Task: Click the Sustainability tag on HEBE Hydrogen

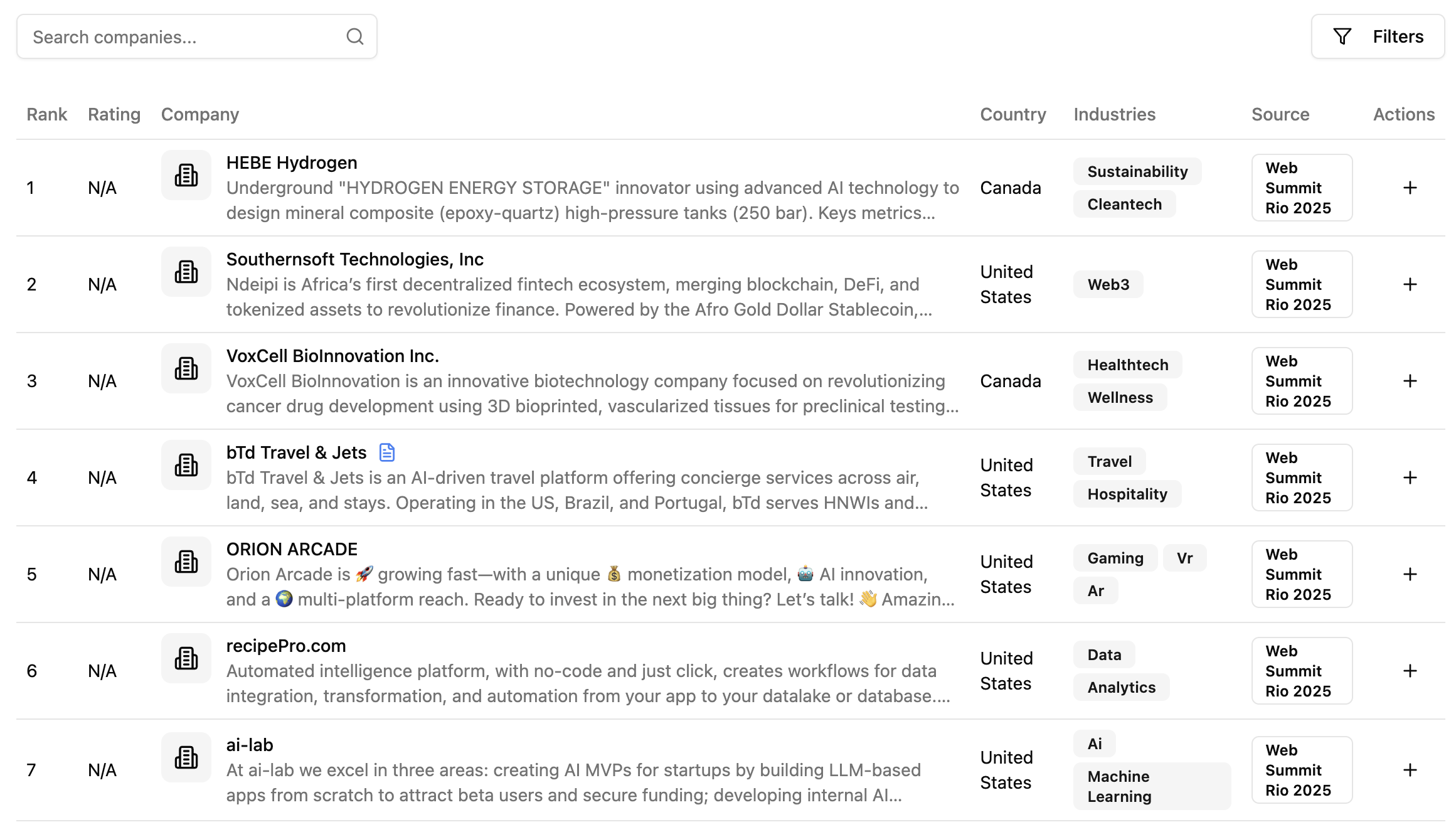Action: tap(1137, 171)
